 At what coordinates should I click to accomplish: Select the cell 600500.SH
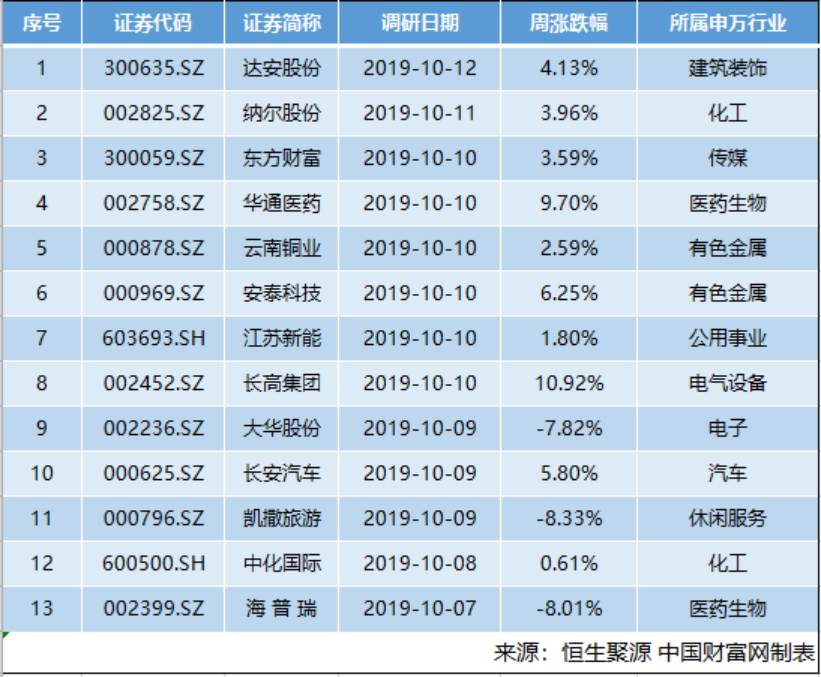pos(153,563)
